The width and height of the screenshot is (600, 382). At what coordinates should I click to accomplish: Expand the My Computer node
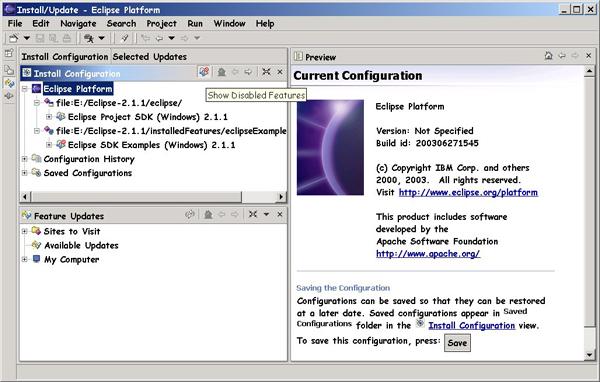click(25, 259)
